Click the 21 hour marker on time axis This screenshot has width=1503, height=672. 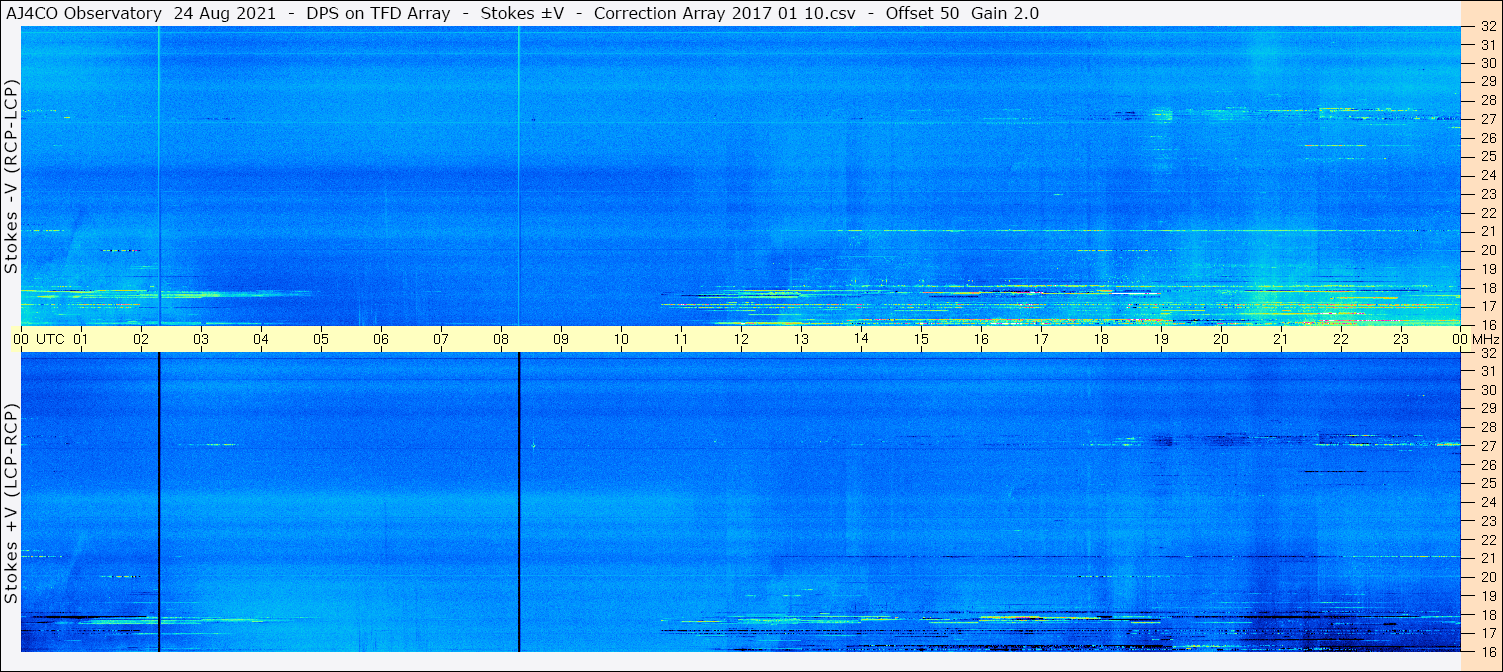(x=1281, y=339)
